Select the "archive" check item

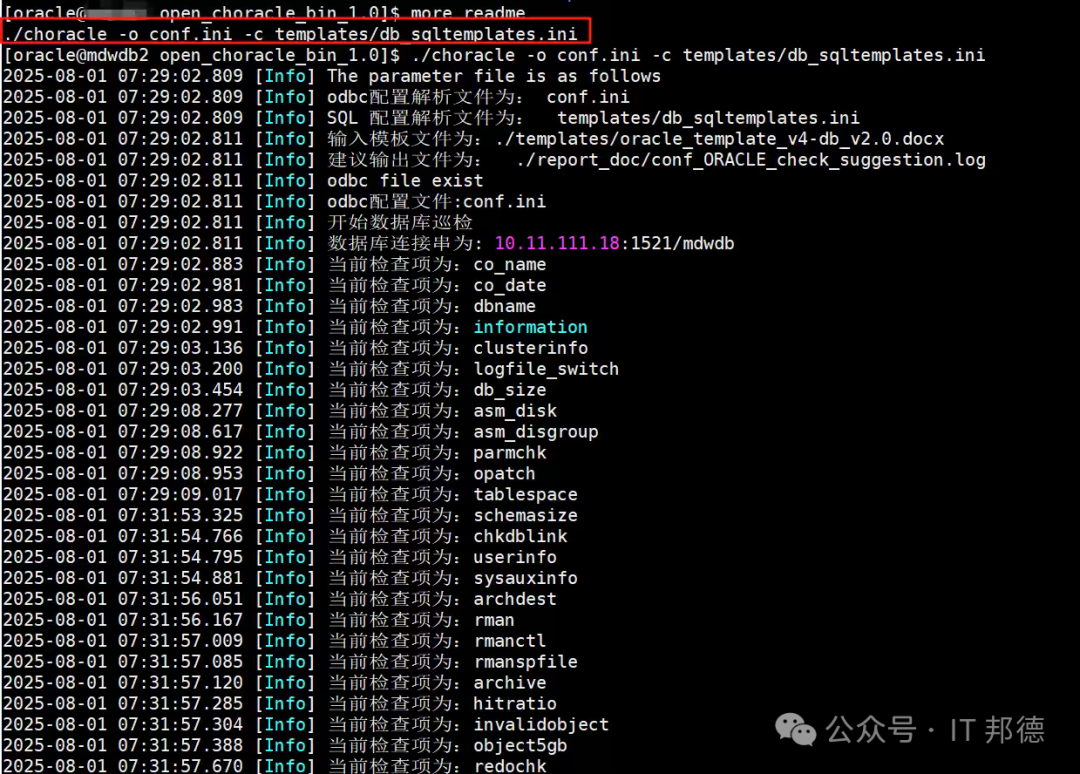[x=510, y=682]
